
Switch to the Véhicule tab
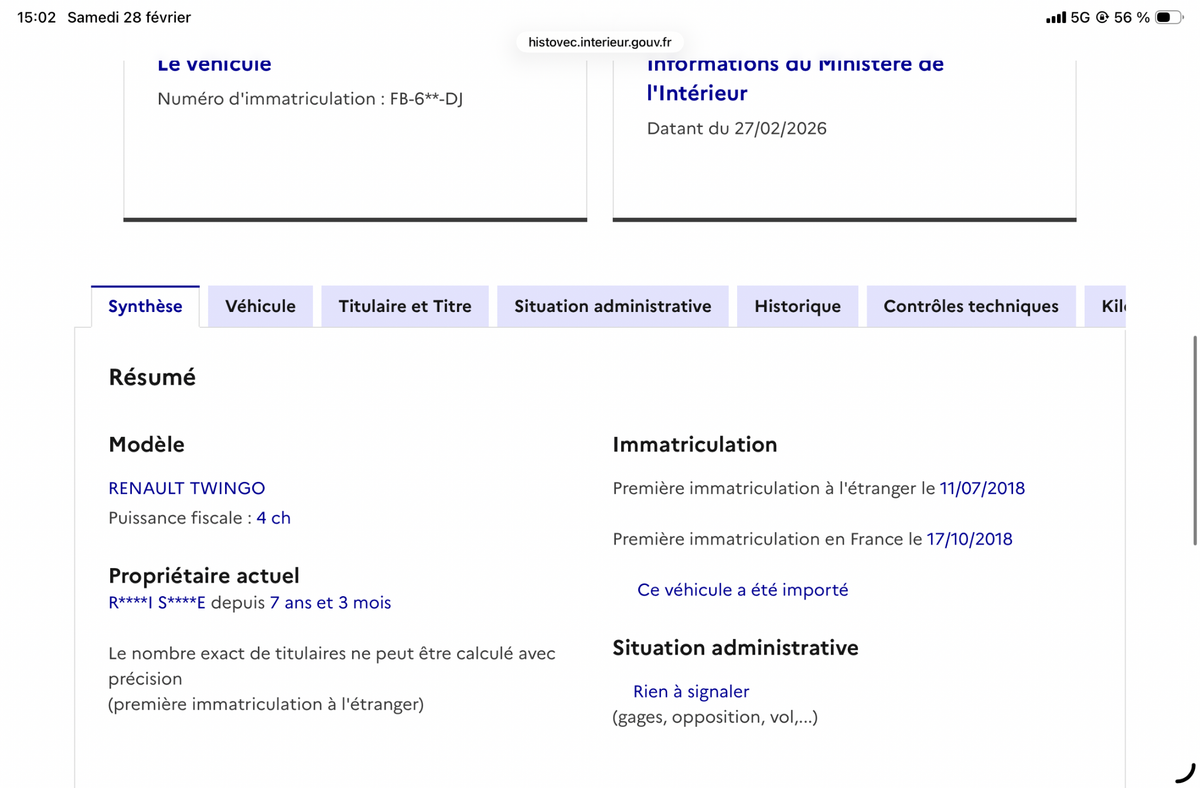tap(260, 306)
